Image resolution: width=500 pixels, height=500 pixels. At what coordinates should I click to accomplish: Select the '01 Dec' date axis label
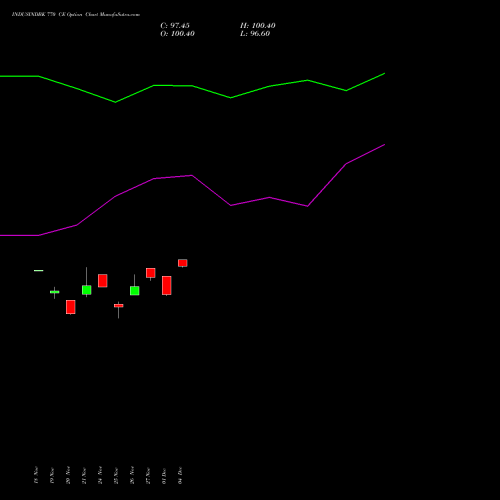point(164,475)
